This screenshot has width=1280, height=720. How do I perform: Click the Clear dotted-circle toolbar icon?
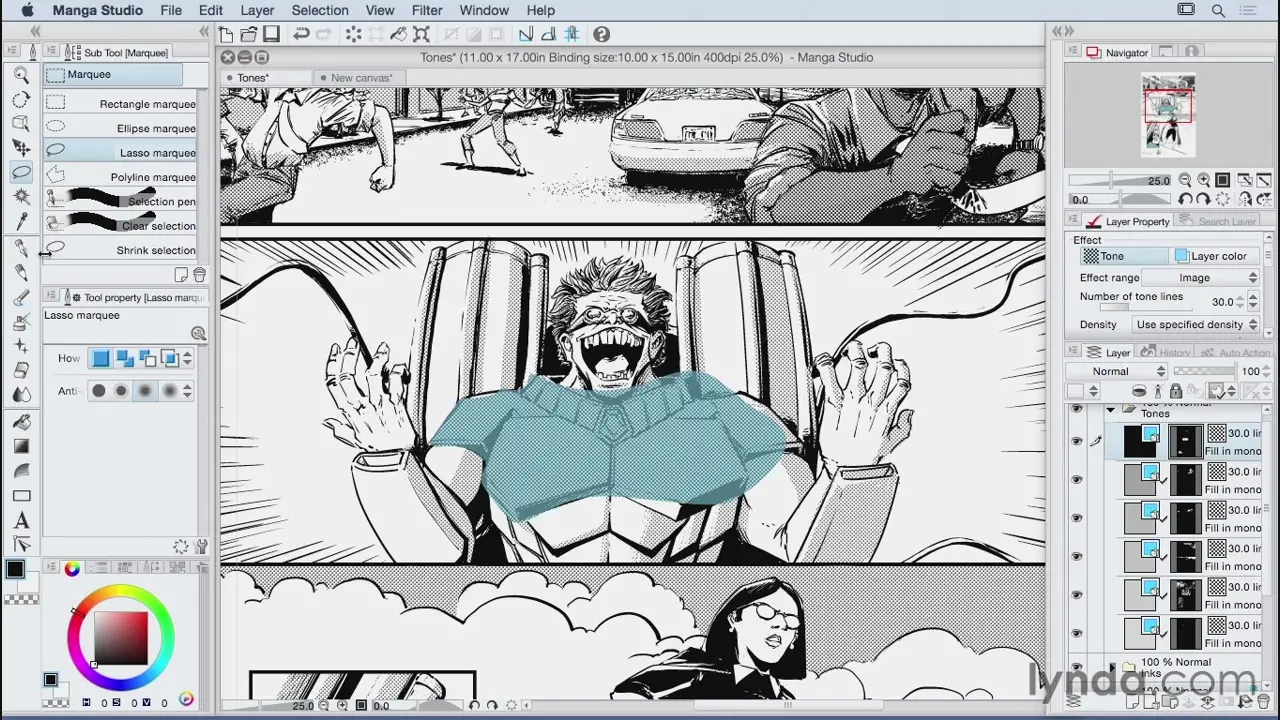(353, 35)
